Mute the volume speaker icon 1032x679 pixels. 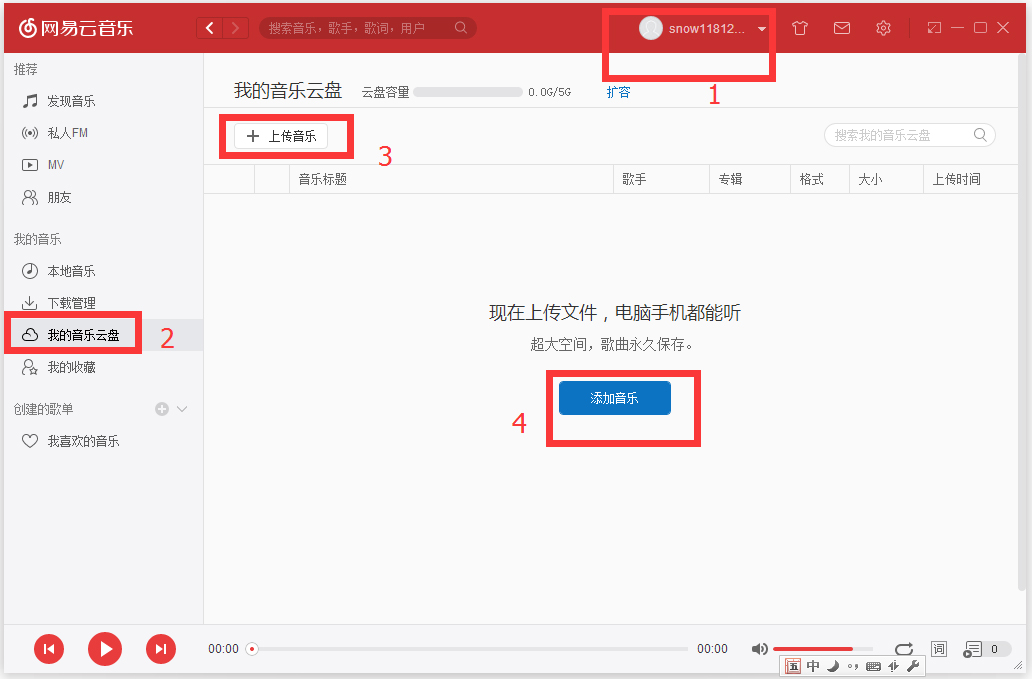pyautogui.click(x=761, y=648)
